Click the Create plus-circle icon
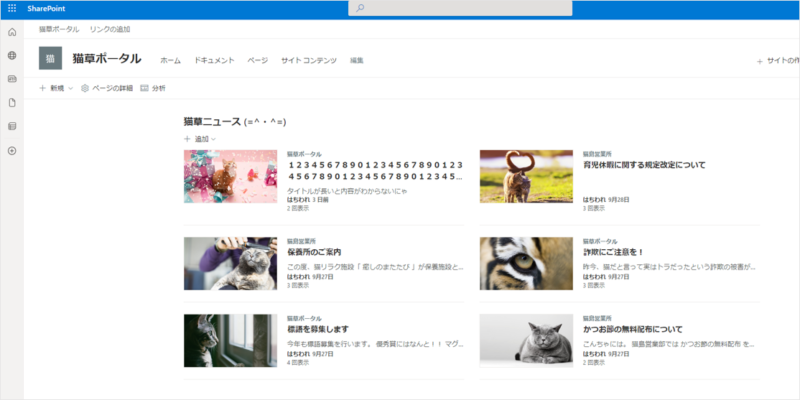The height and width of the screenshot is (400, 800). coord(12,151)
